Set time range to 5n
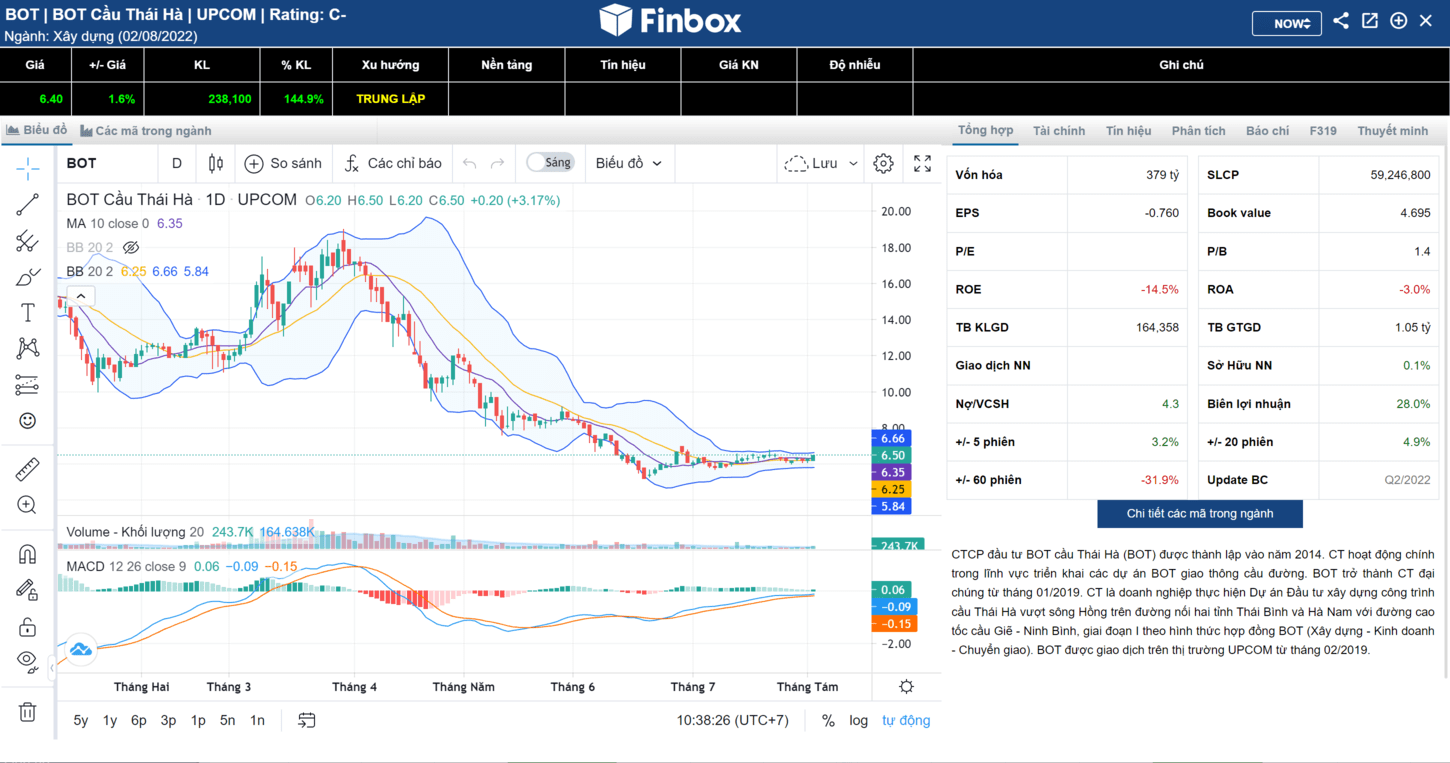The height and width of the screenshot is (763, 1450). point(228,720)
